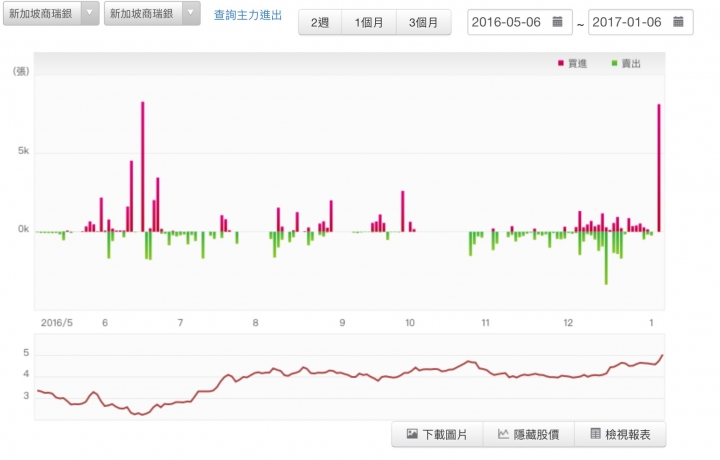The width and height of the screenshot is (720, 460).
Task: Click the 隱藏股價 button
Action: pos(529,434)
